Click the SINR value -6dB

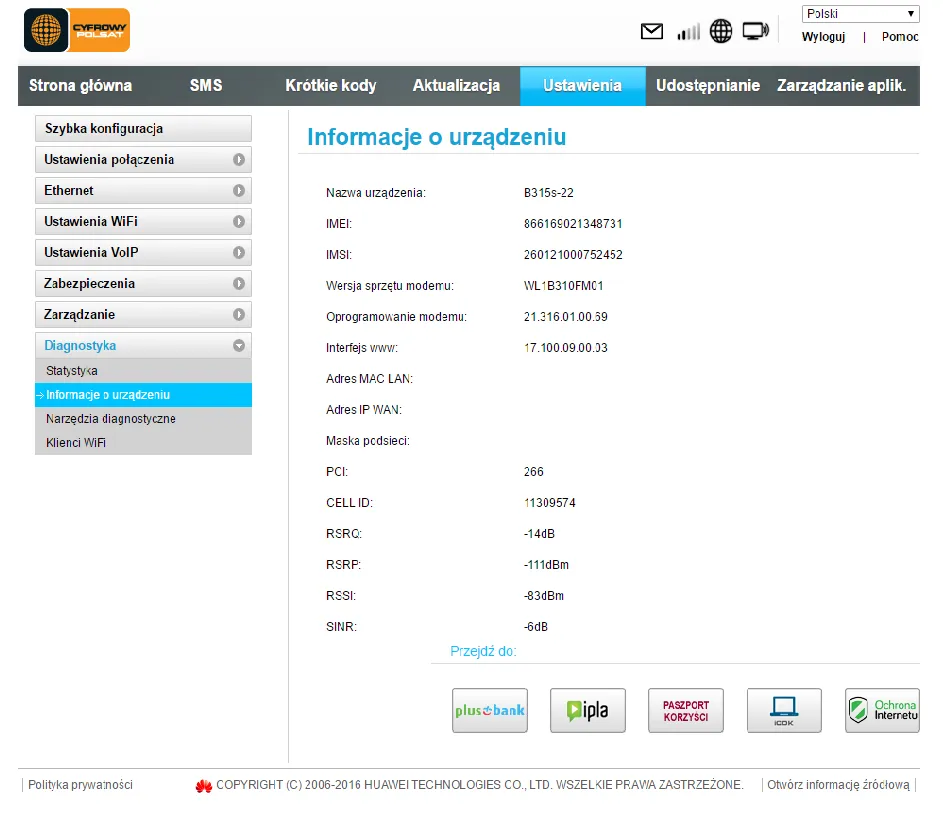pos(536,626)
